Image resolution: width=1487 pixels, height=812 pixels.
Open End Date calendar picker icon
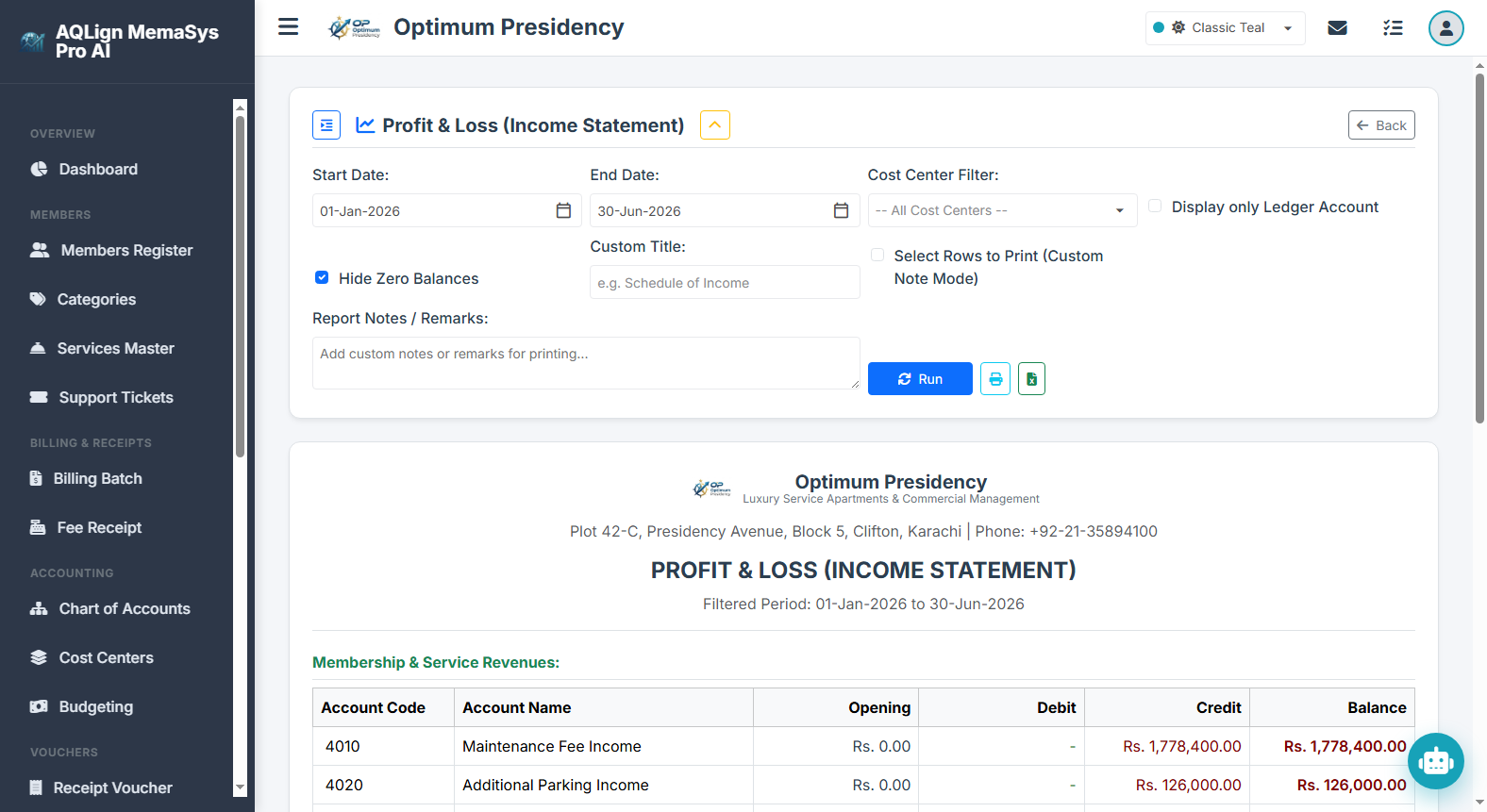(x=841, y=210)
